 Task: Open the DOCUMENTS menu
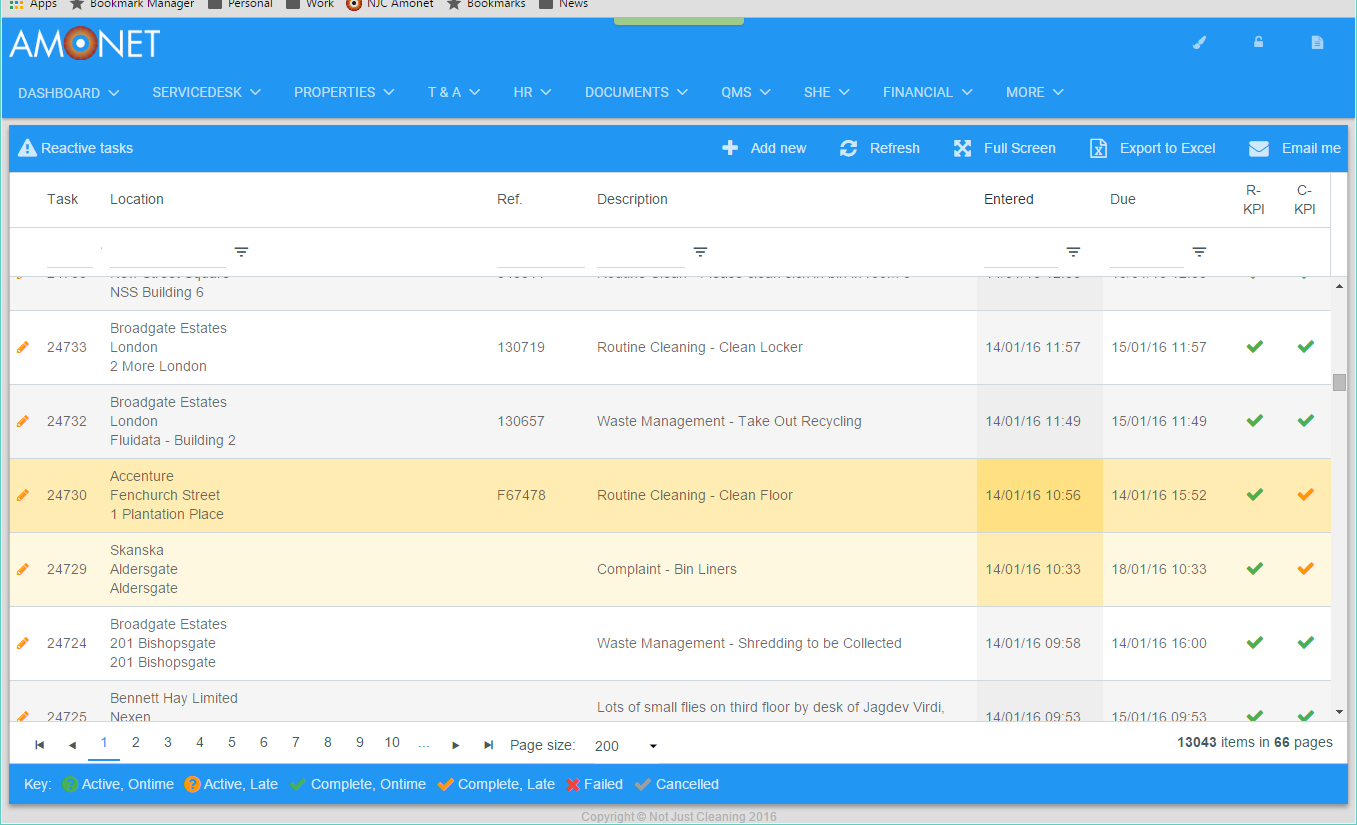click(637, 92)
